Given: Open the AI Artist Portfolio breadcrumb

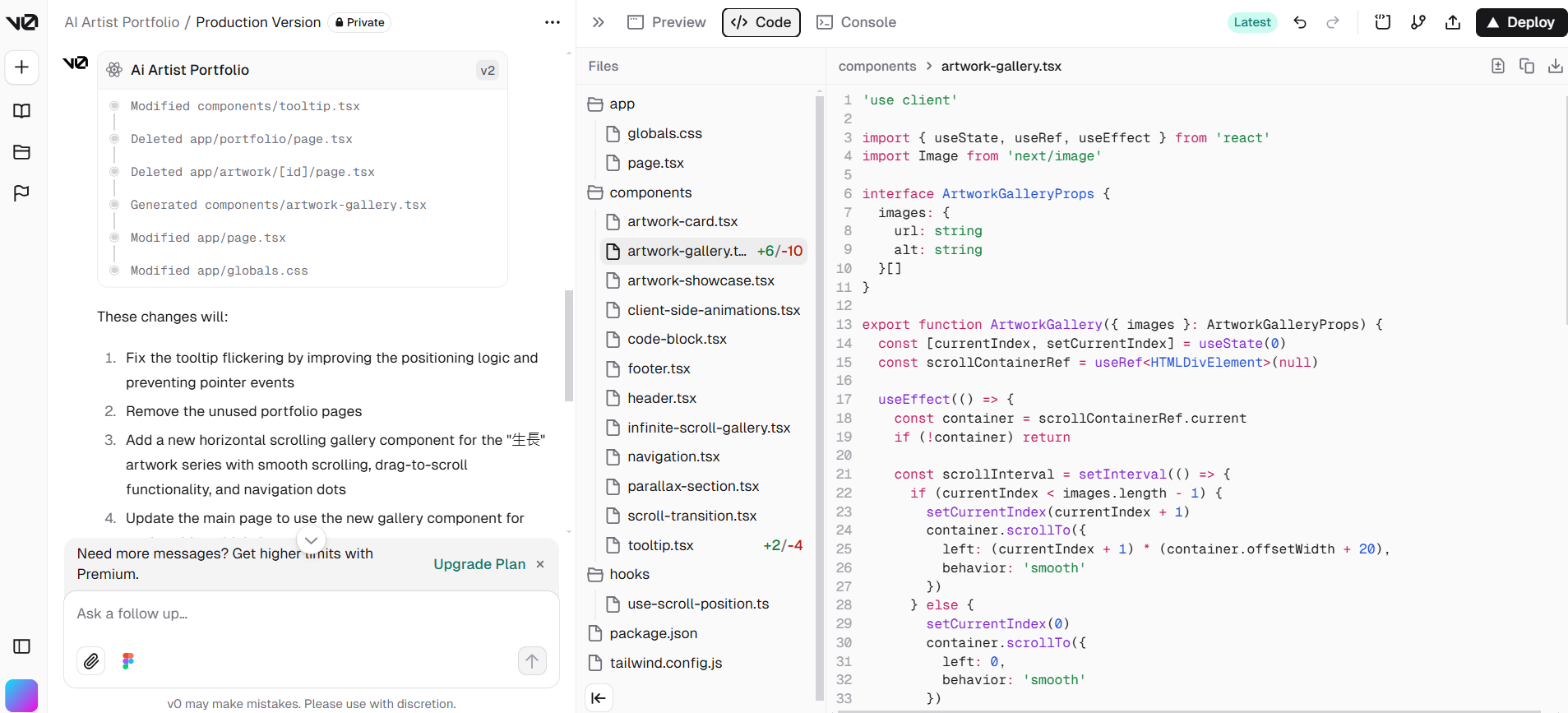Looking at the screenshot, I should [x=122, y=22].
